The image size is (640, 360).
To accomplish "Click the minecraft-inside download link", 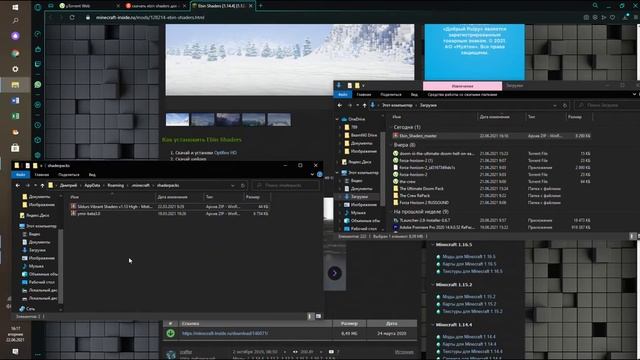I will coord(224,333).
